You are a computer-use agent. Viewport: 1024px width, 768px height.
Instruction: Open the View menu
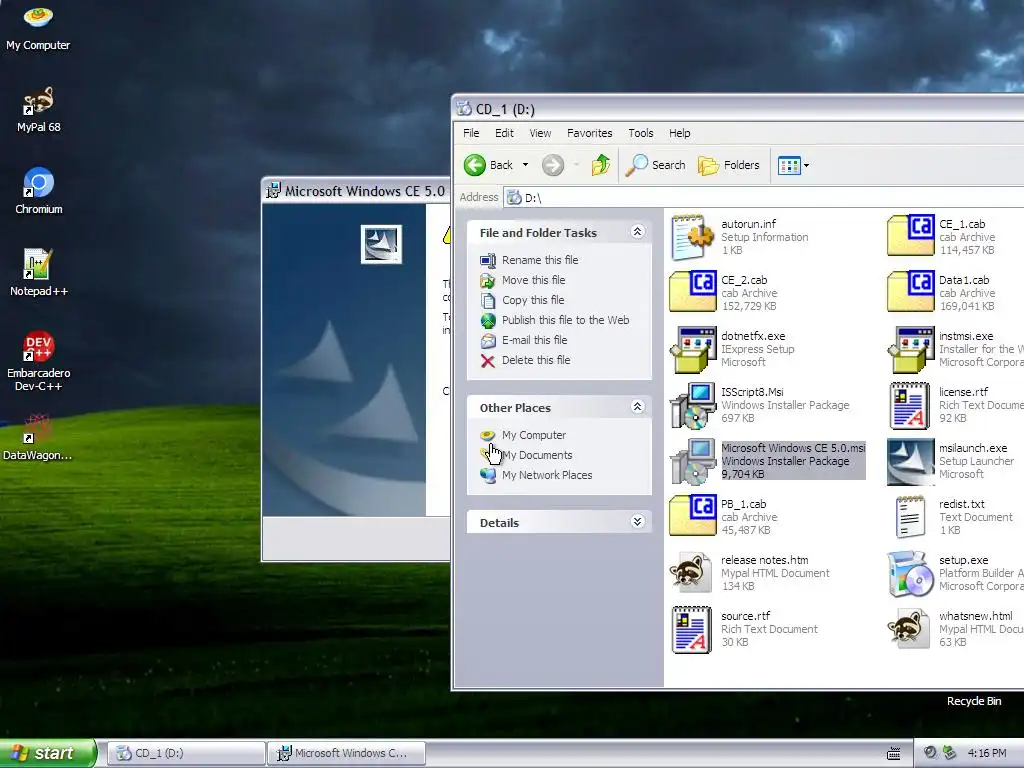[540, 133]
